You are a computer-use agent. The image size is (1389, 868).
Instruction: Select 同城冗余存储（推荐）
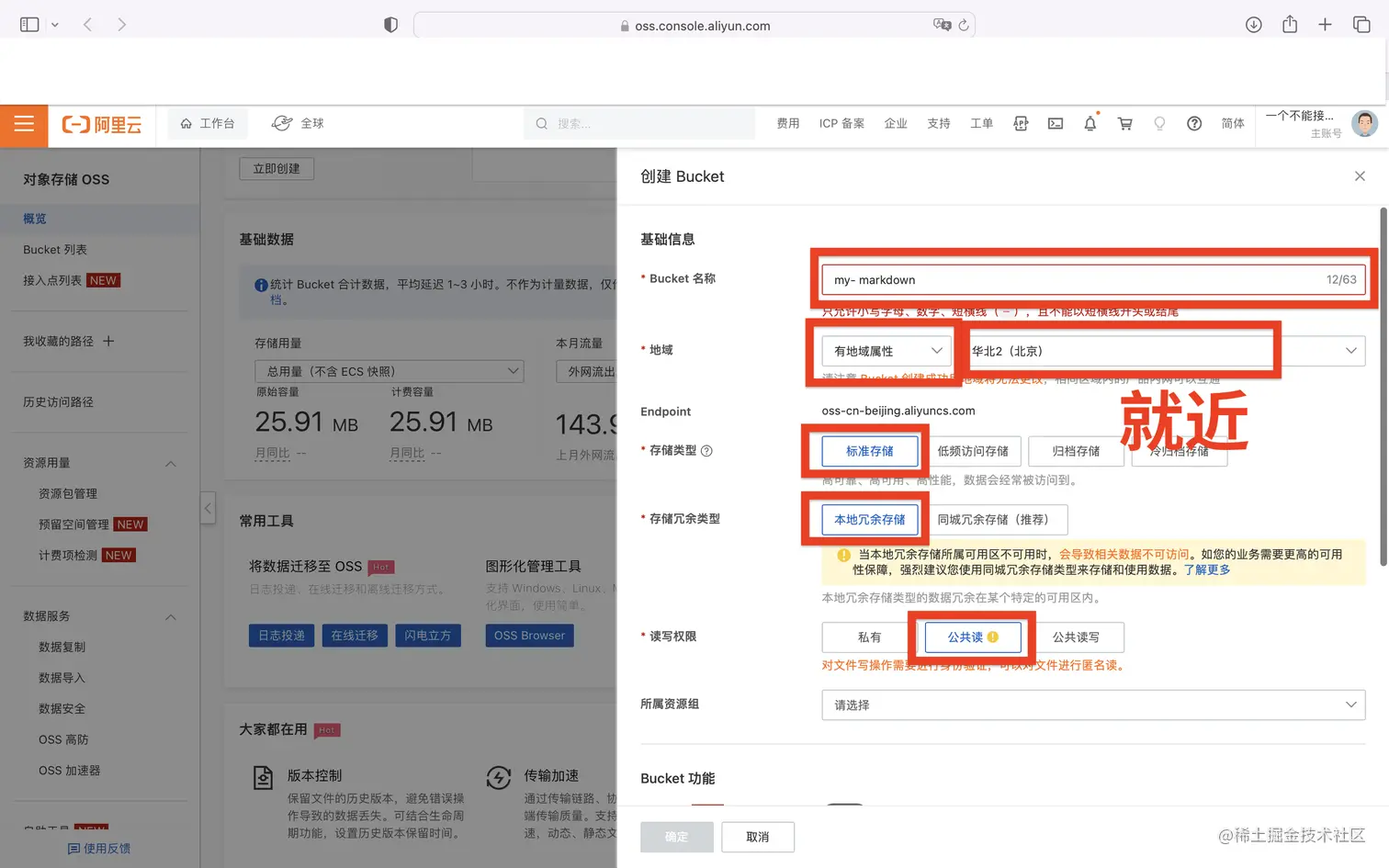pos(997,519)
